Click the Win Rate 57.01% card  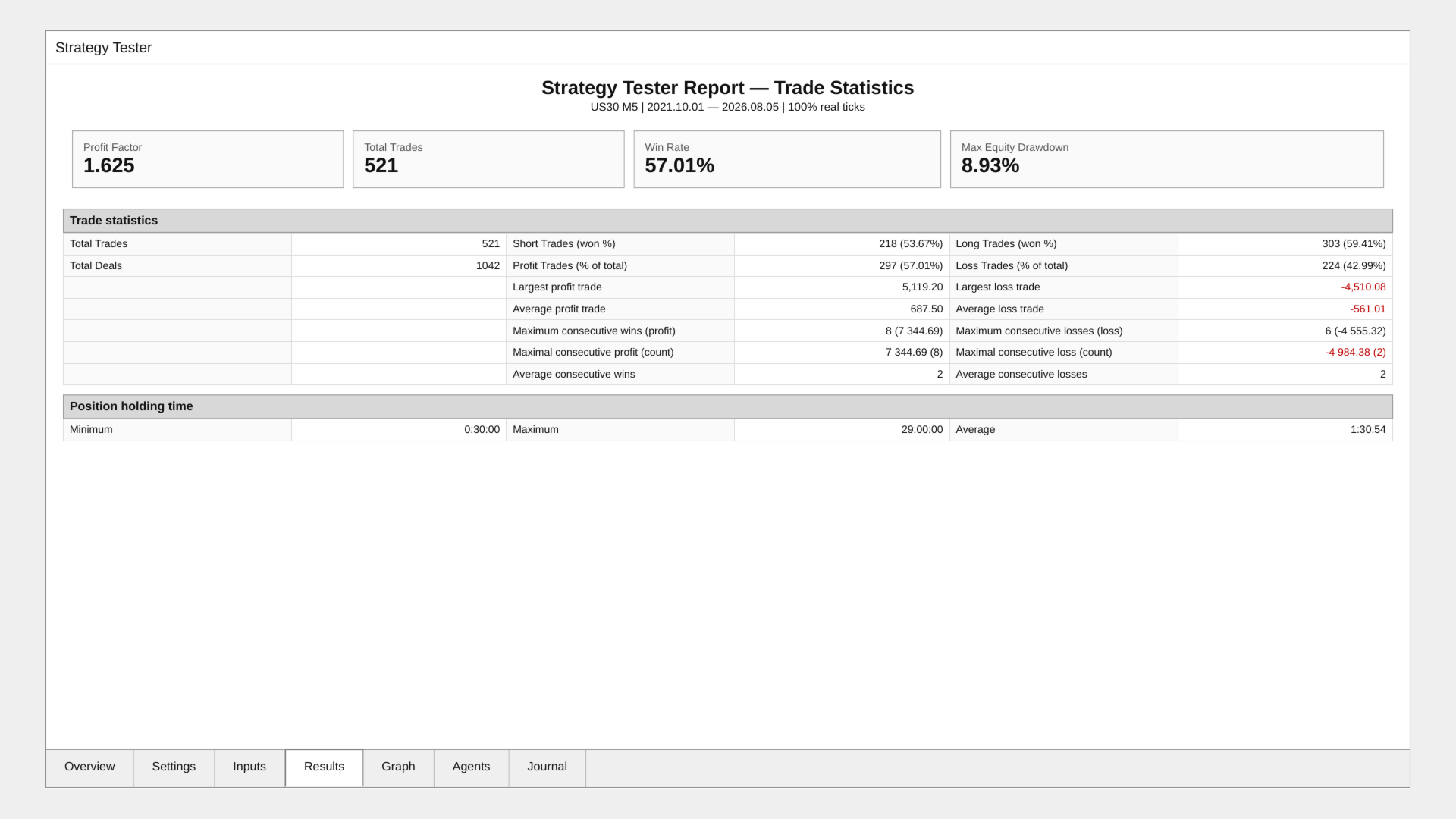787,159
